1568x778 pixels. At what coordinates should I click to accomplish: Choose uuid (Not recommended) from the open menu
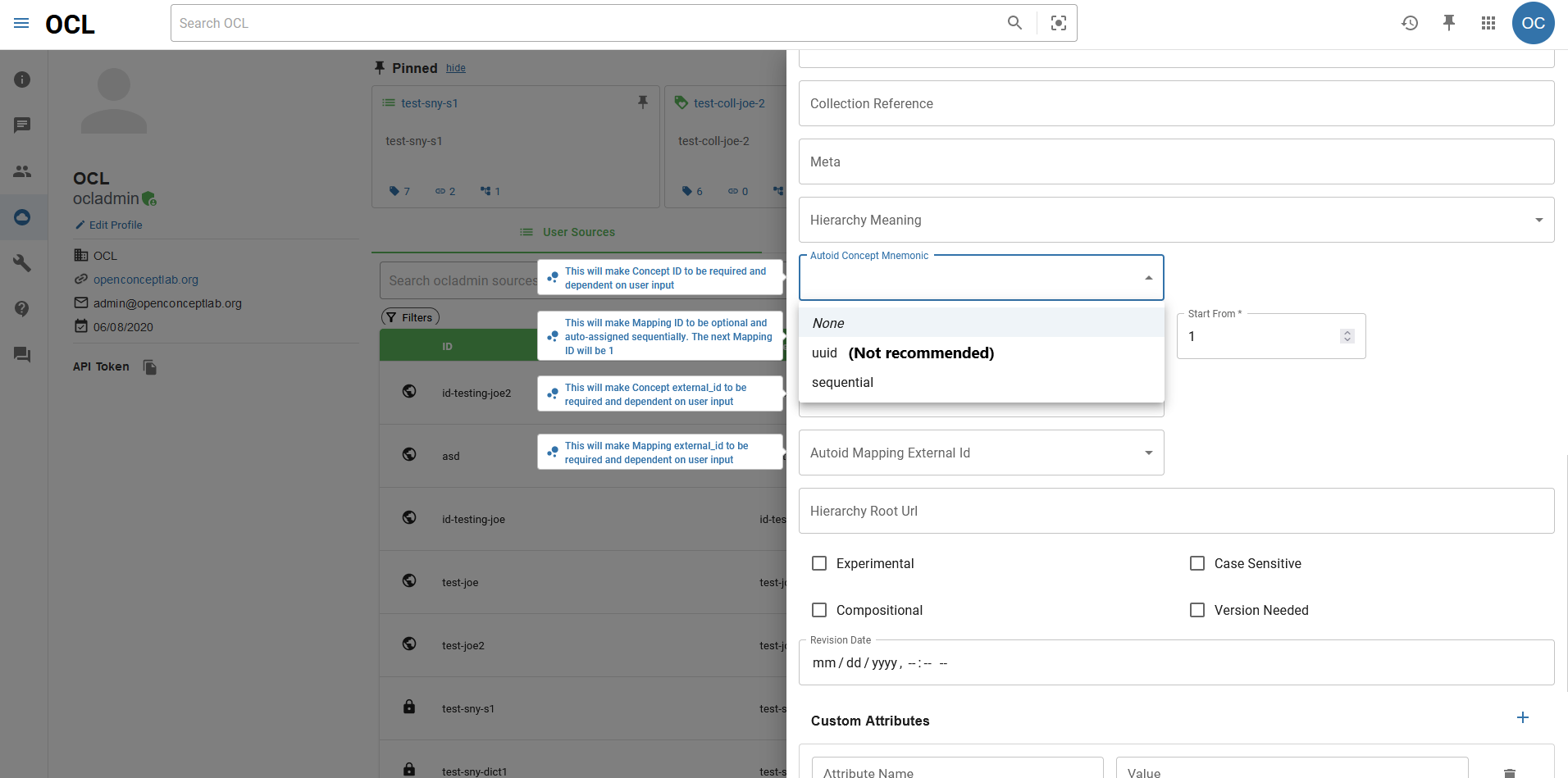[x=902, y=353]
